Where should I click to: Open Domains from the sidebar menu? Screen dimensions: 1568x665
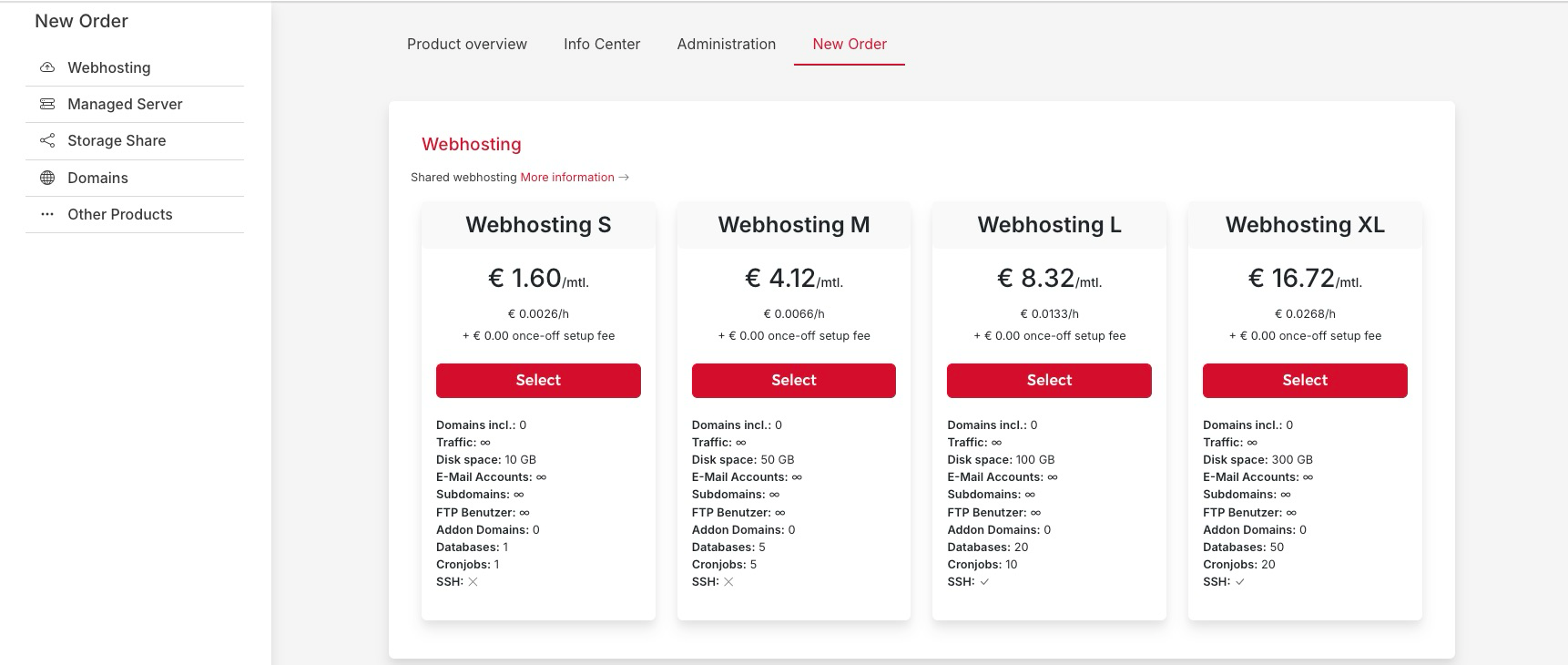97,178
